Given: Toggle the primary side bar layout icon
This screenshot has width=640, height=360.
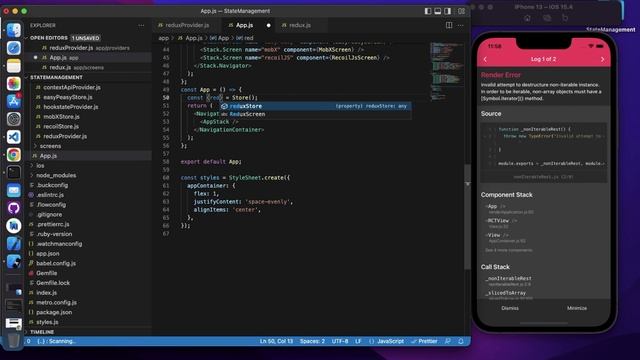Looking at the screenshot, I should [x=428, y=11].
